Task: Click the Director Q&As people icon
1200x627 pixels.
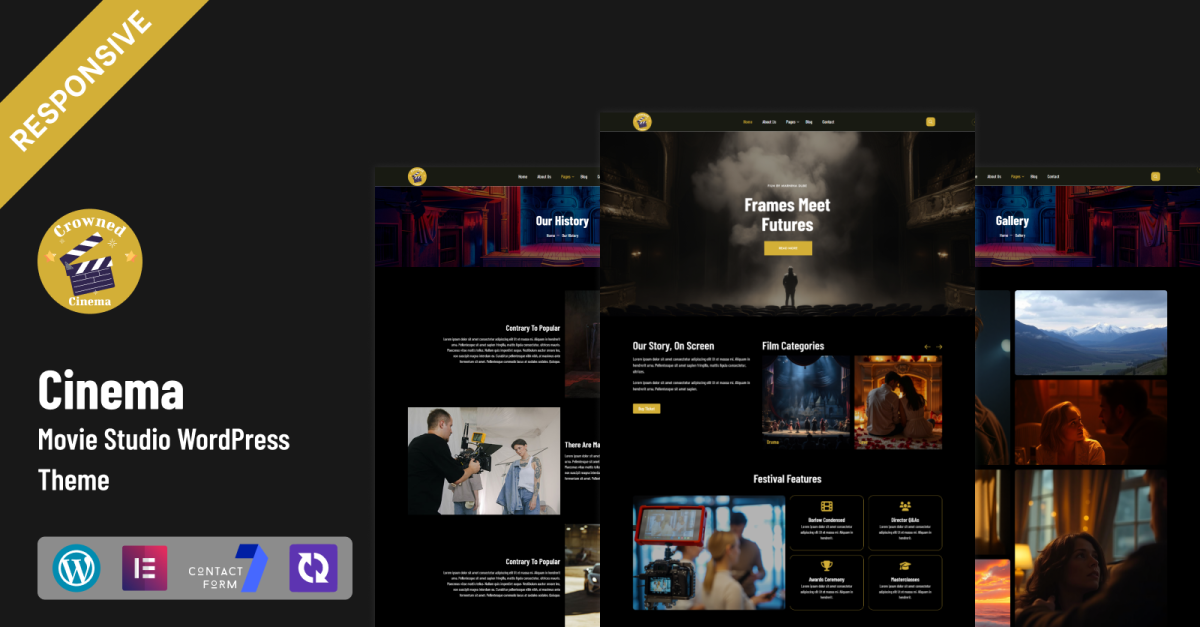Action: (x=905, y=507)
